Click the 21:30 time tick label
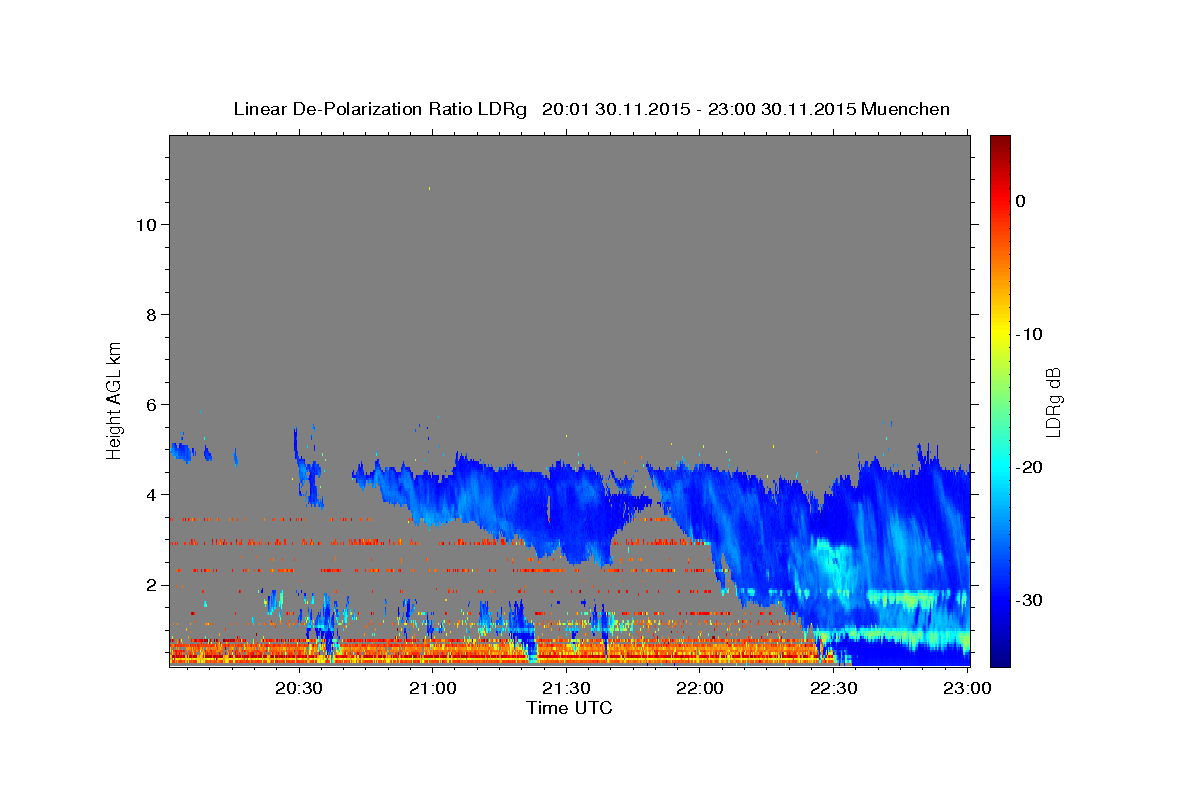 [566, 688]
